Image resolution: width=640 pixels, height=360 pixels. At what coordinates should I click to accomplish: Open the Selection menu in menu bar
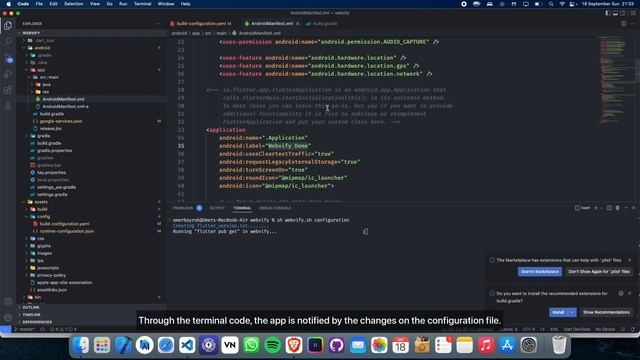pos(74,4)
